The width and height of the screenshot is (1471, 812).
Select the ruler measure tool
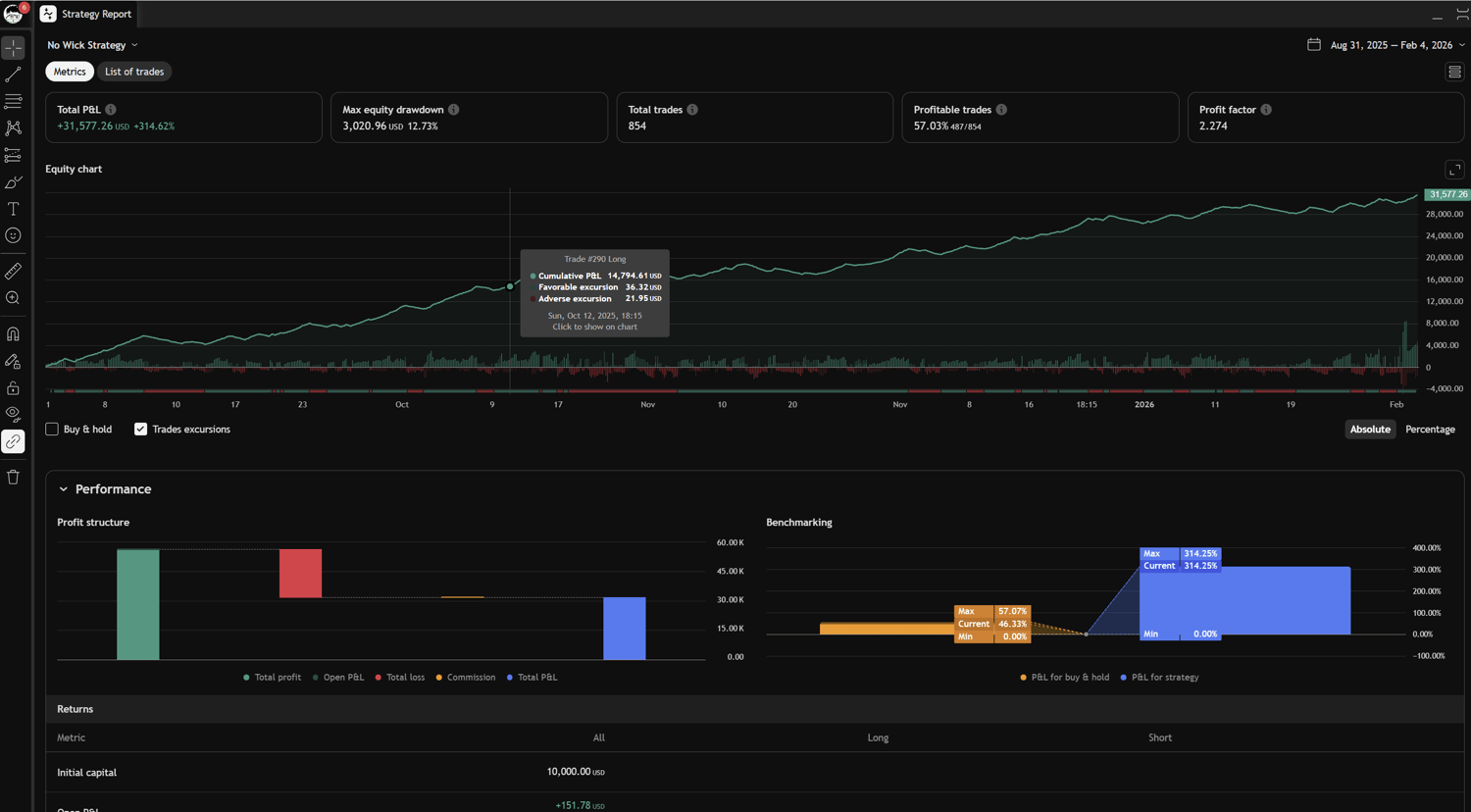click(13, 271)
